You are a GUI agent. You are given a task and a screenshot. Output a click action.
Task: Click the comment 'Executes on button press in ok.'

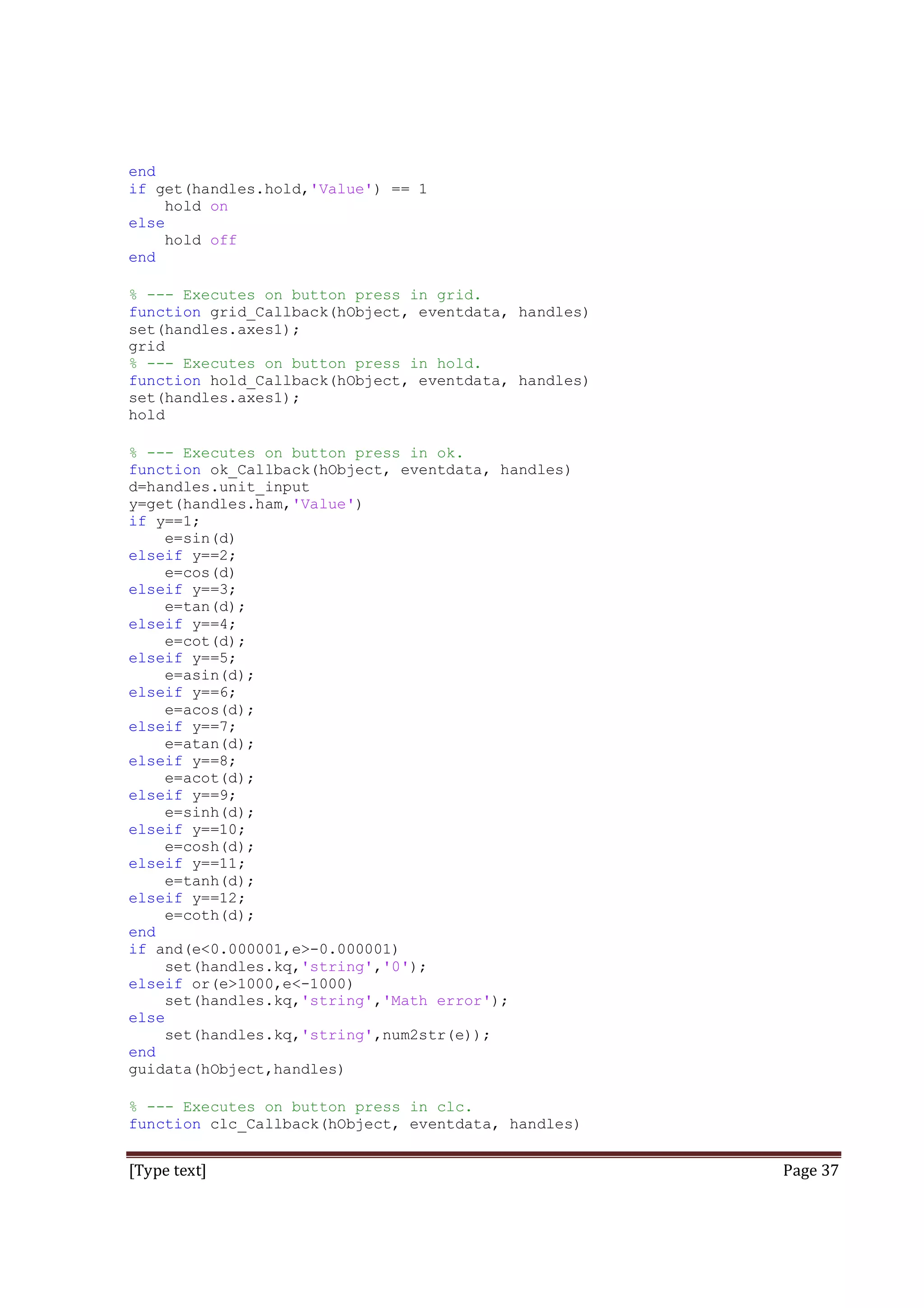pos(296,453)
